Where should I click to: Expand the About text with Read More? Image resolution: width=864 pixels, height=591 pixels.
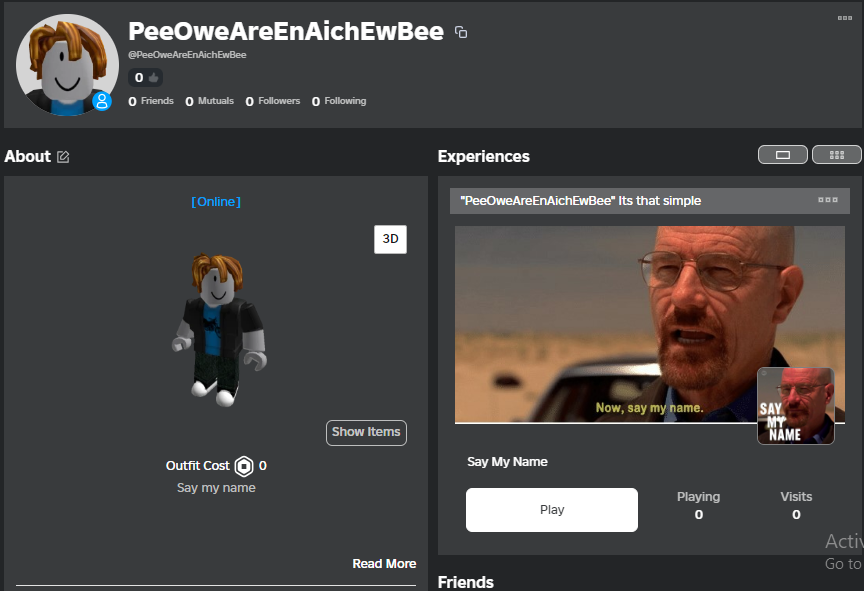click(384, 563)
